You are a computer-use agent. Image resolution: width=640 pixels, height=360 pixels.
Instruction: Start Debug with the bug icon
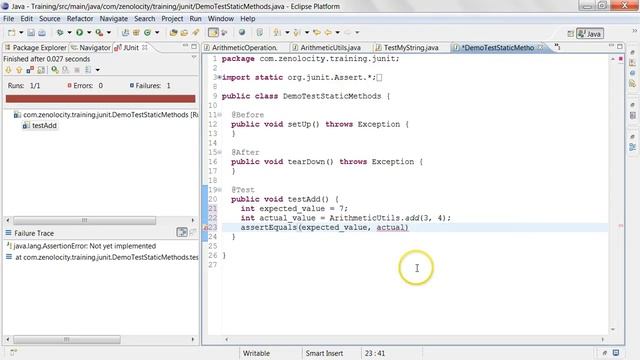(60, 33)
